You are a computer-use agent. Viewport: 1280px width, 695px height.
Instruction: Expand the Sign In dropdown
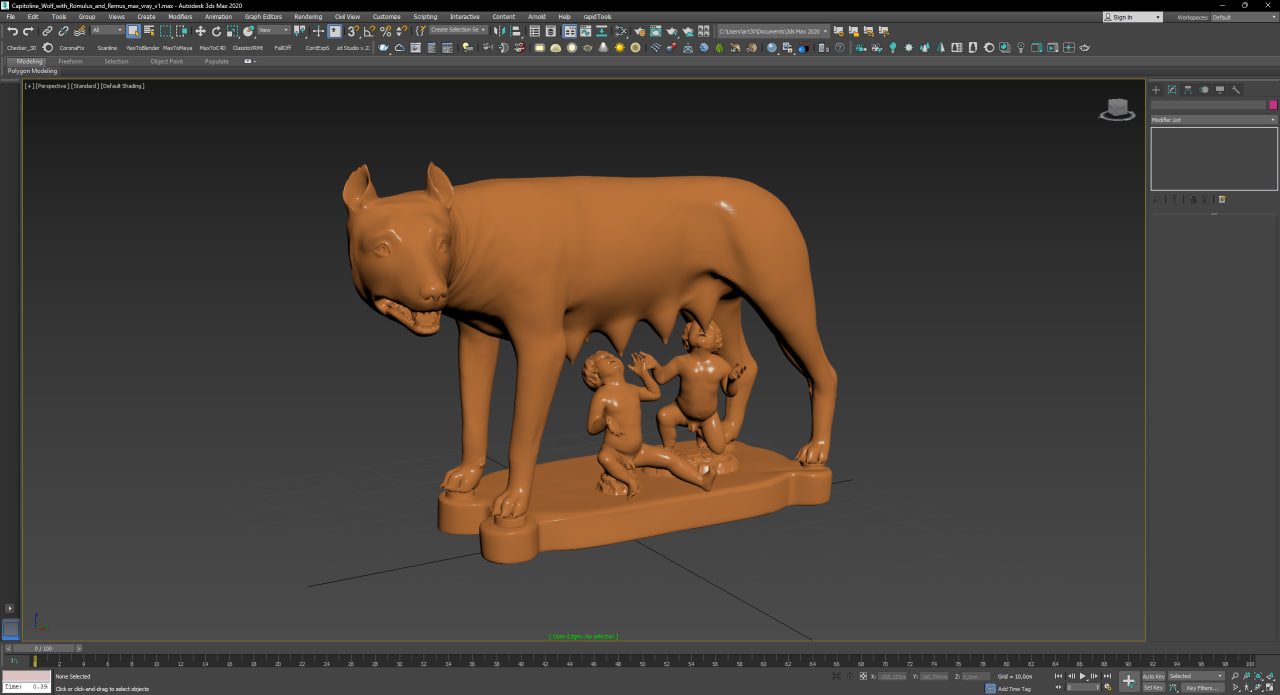tap(1133, 17)
